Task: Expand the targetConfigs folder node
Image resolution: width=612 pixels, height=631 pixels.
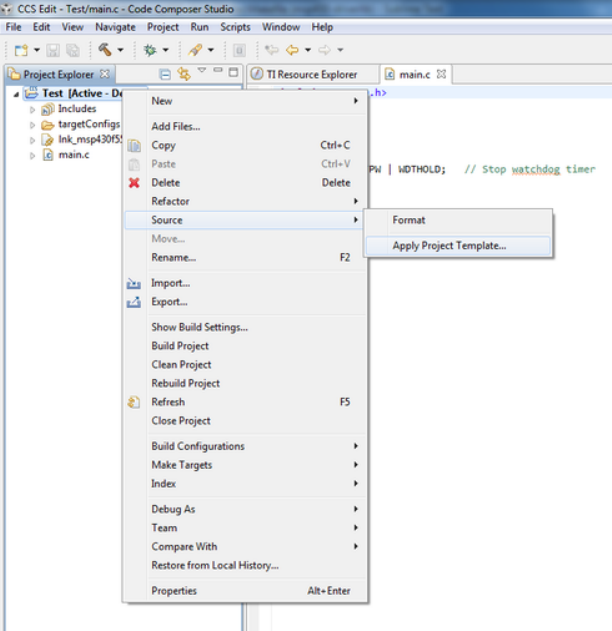Action: pyautogui.click(x=32, y=125)
